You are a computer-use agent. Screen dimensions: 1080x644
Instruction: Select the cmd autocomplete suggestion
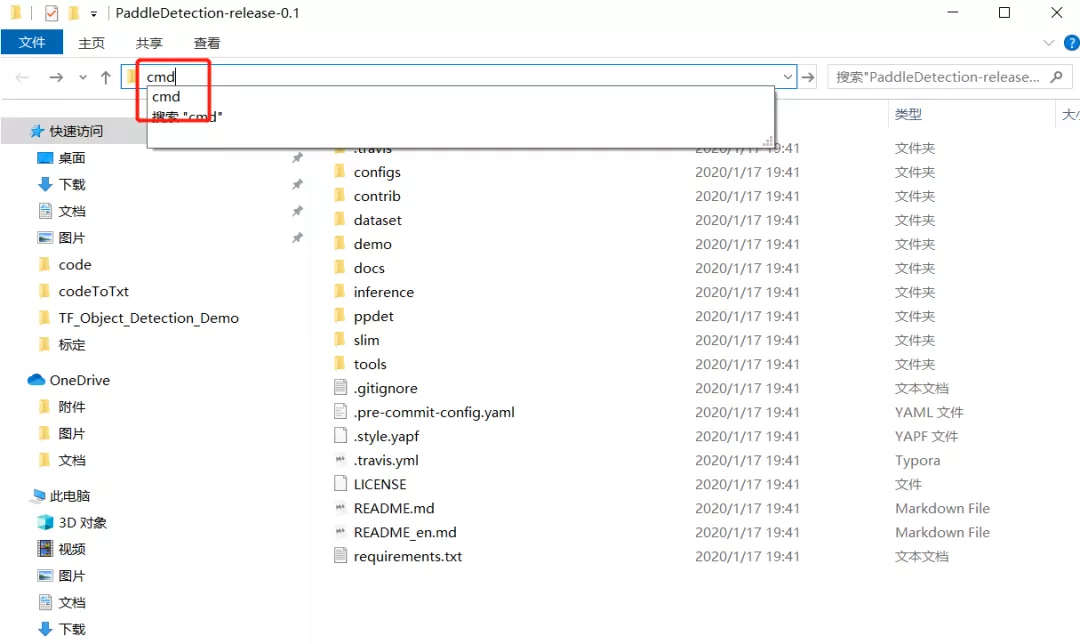pyautogui.click(x=166, y=97)
